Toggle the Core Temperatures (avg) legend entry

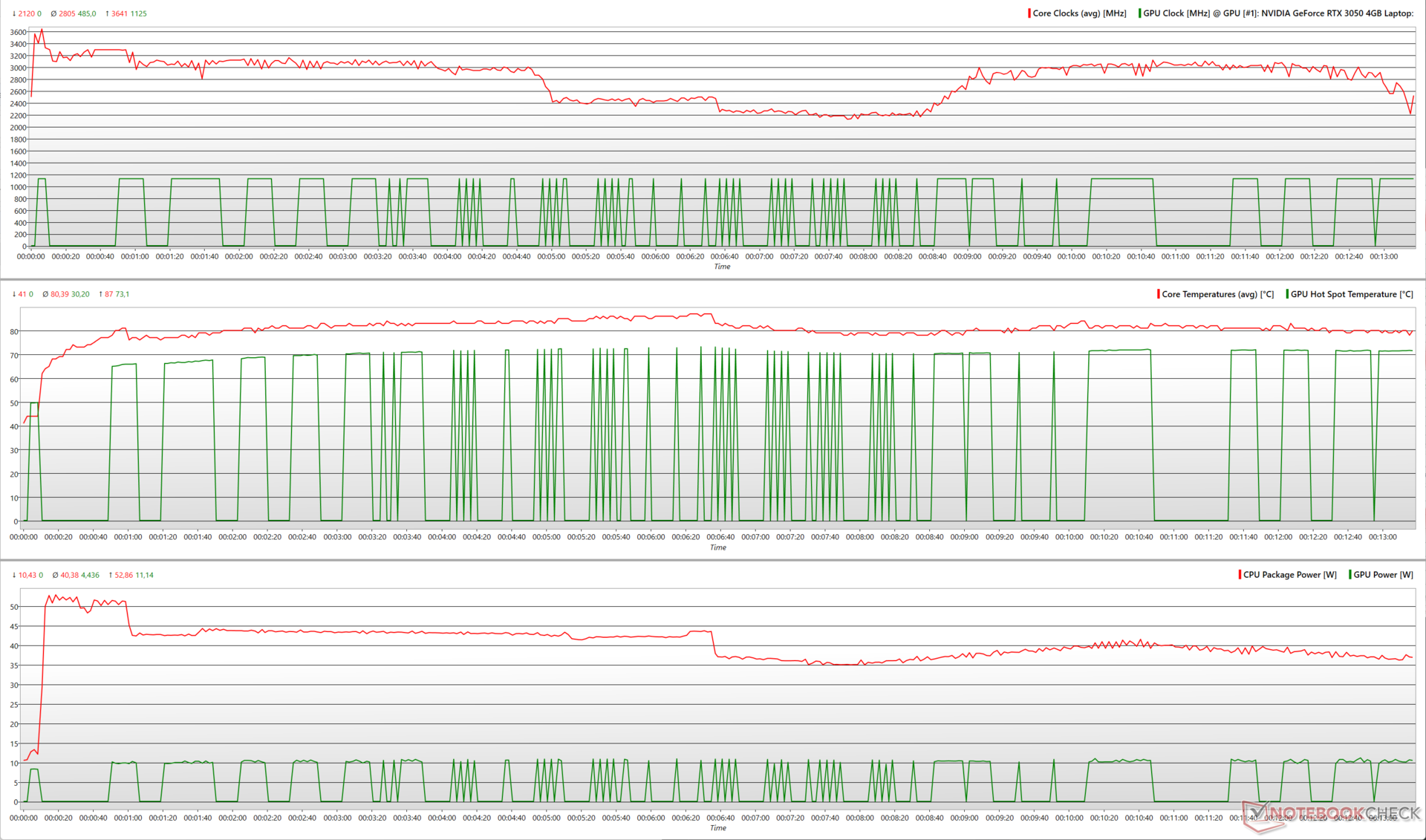tap(1217, 294)
